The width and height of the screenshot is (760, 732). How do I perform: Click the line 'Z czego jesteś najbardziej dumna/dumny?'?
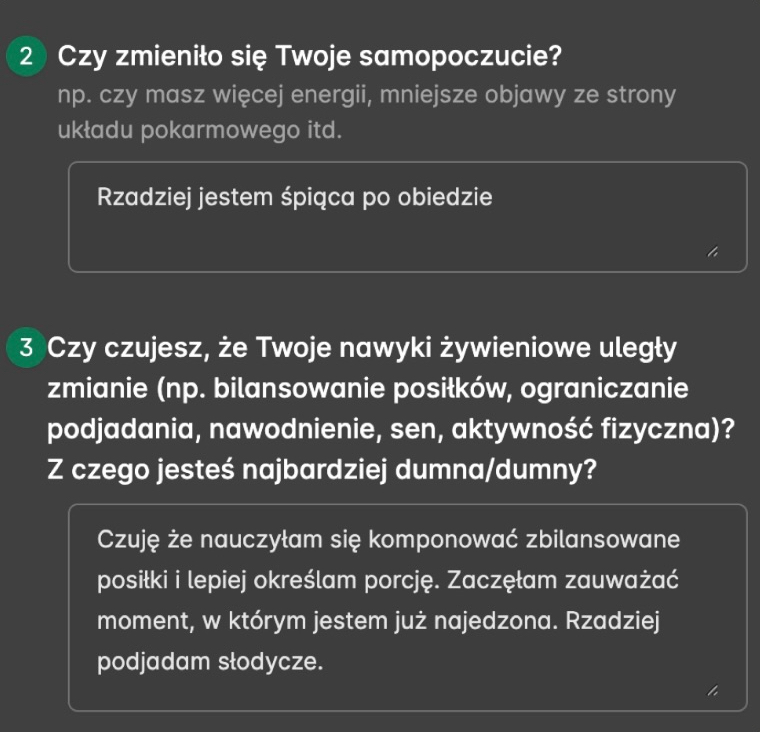pos(322,467)
